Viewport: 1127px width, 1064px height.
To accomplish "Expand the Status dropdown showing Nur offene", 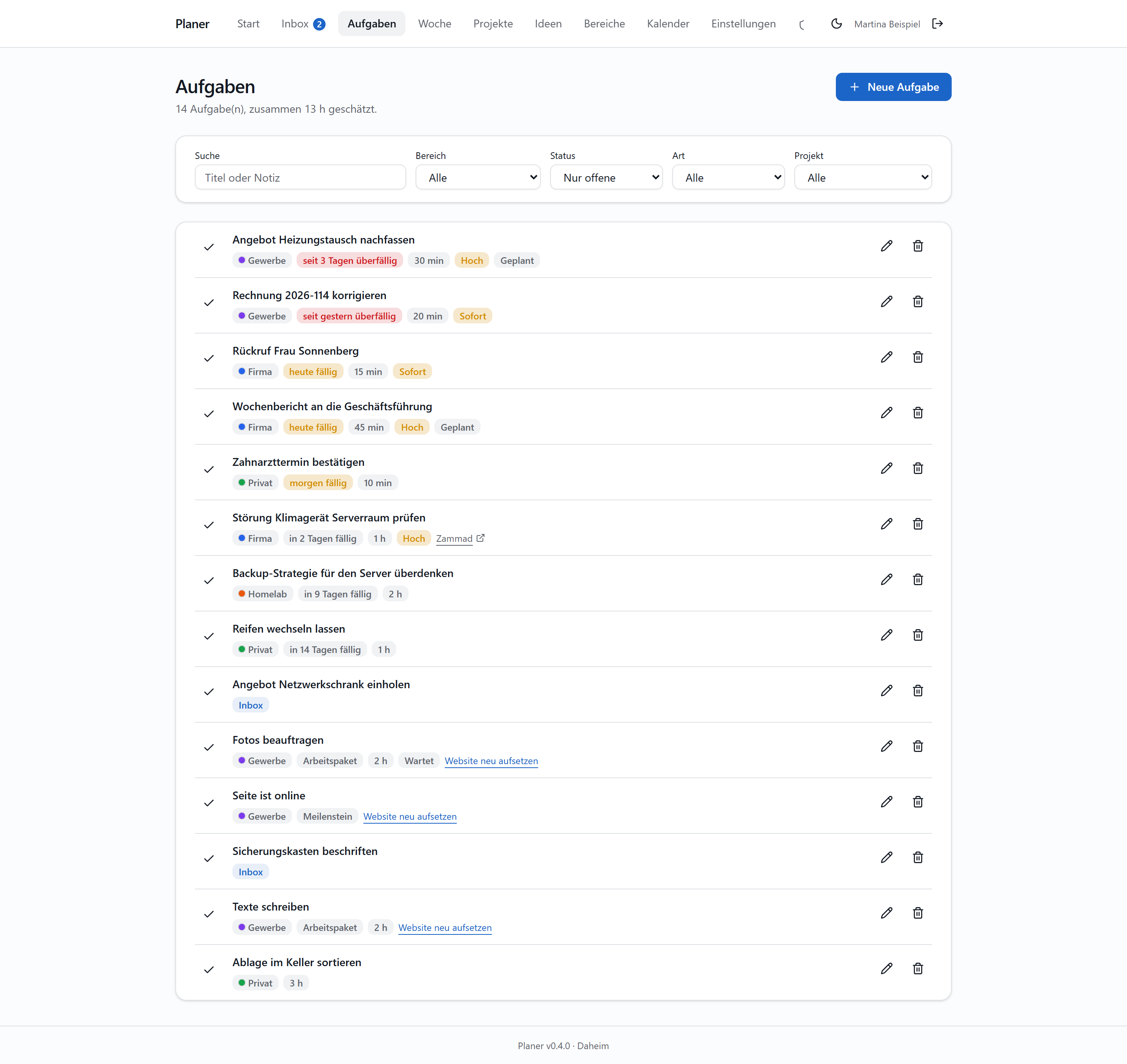I will 606,177.
